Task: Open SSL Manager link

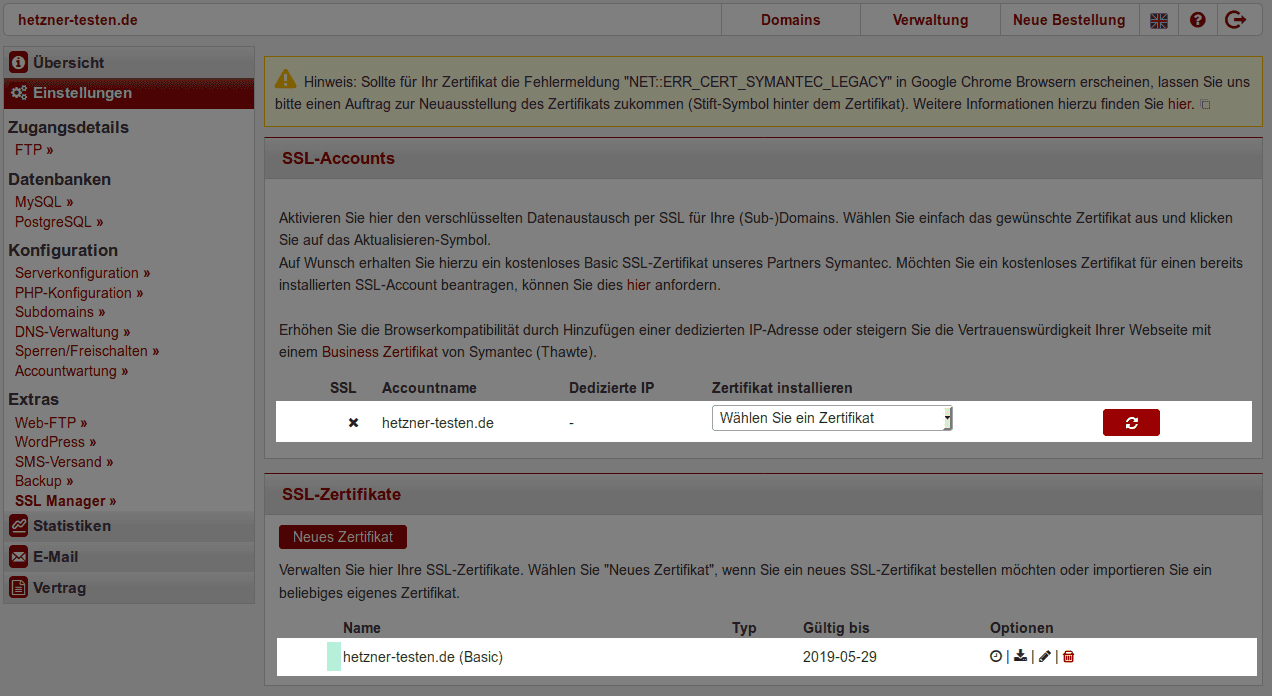Action: click(x=66, y=501)
